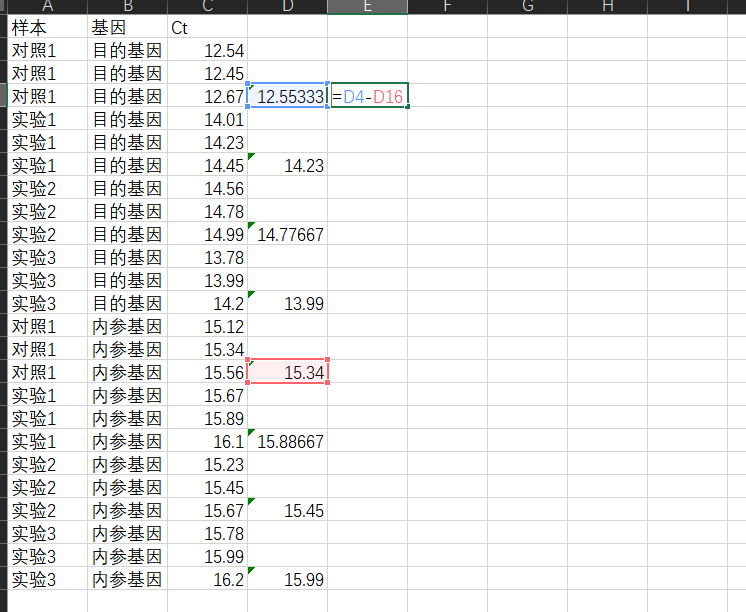
Task: Click the Ct value 13.78
Action: tap(207, 258)
